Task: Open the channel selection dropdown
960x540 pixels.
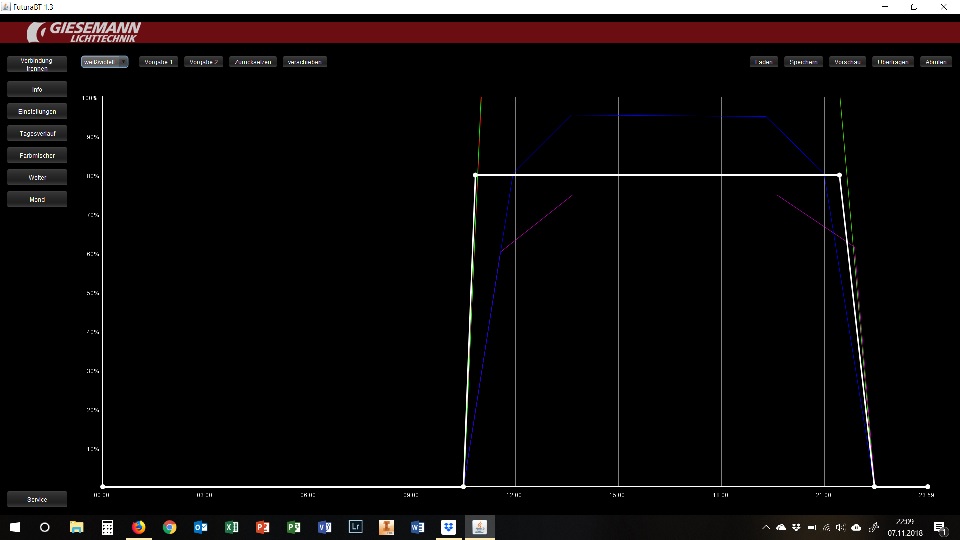Action: [105, 62]
